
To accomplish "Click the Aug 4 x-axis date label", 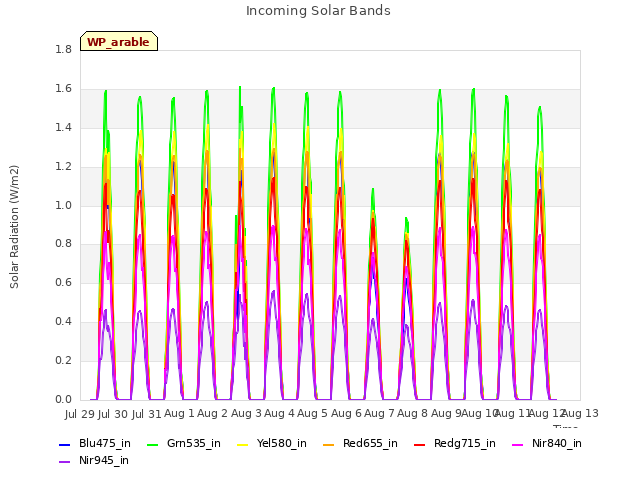I will click(280, 413).
